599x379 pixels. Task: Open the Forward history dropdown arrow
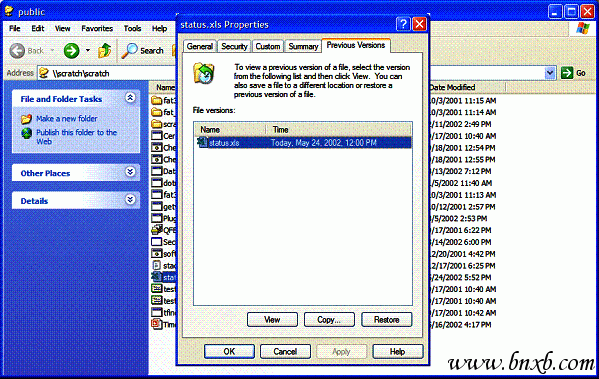(x=88, y=50)
